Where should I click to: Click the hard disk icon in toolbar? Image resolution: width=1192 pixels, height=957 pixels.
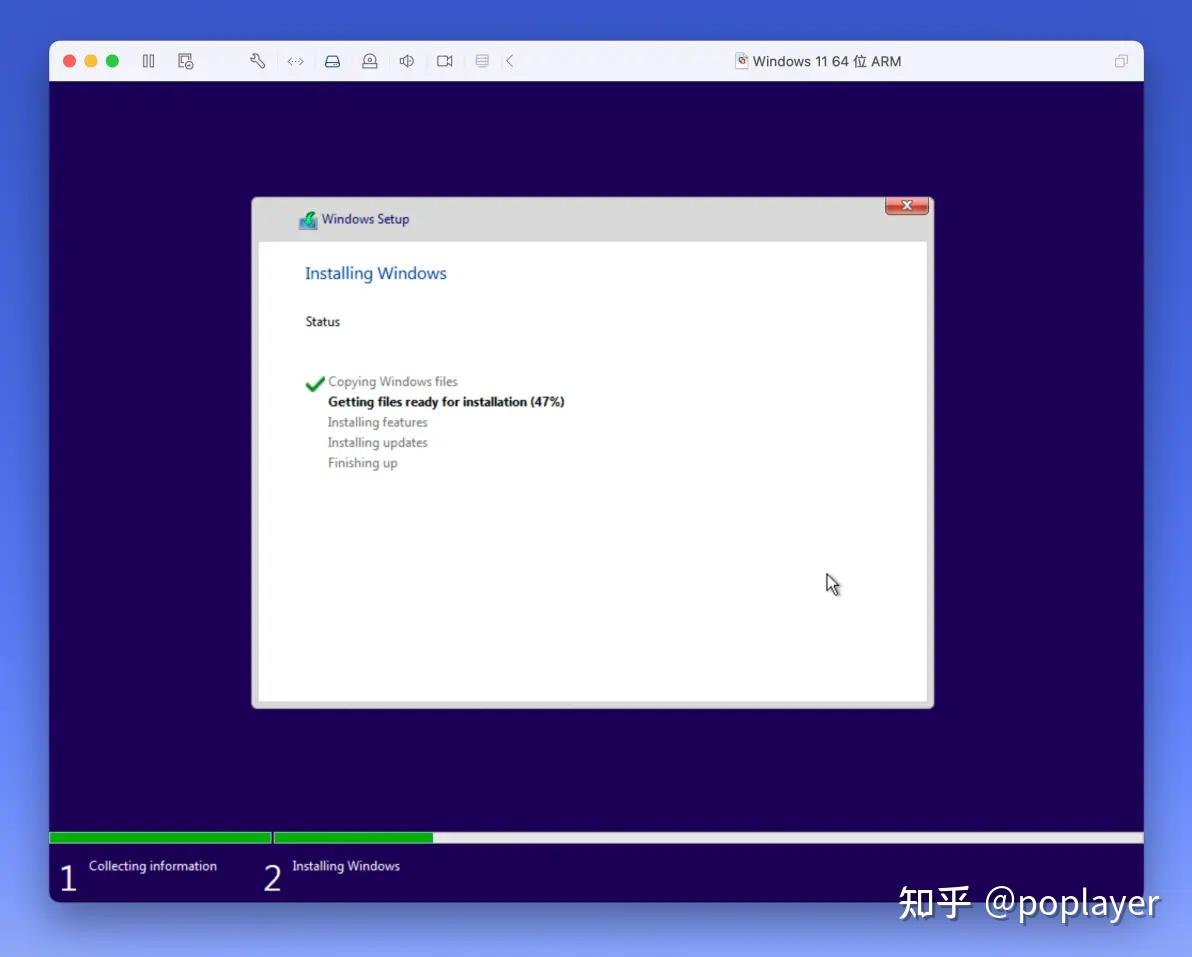(x=332, y=62)
